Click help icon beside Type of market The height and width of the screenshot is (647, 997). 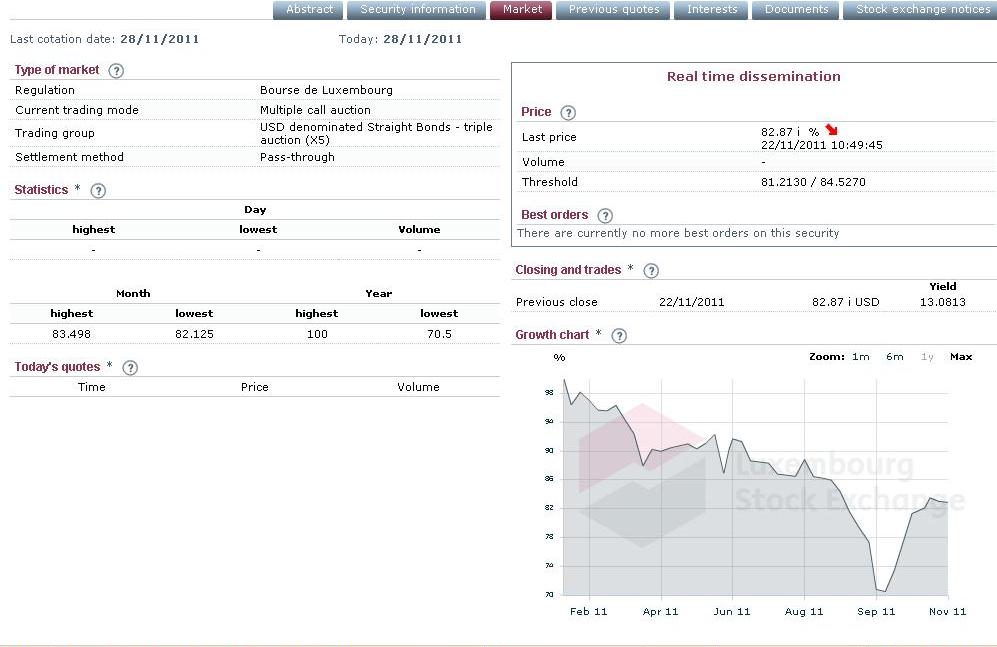pyautogui.click(x=116, y=70)
